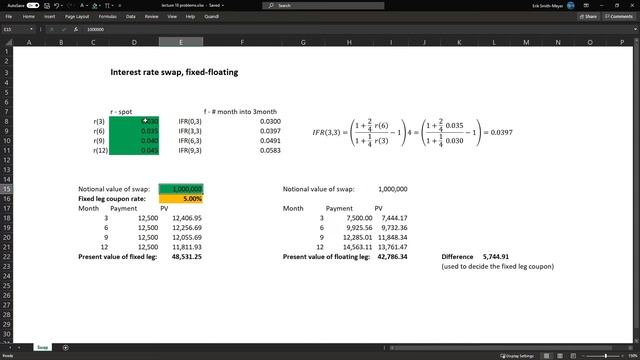Click the Font Color 'A' quick access icon
This screenshot has height=360, width=640.
pos(82,6)
